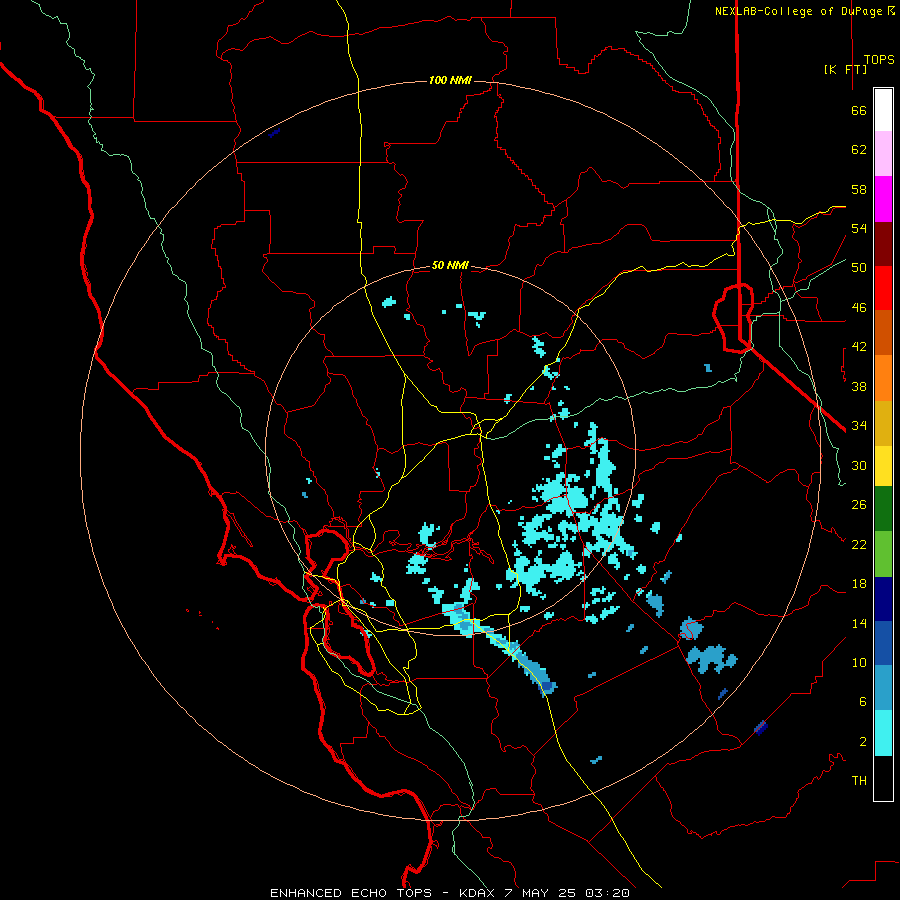Click the 'TH' legend label
This screenshot has width=900, height=900.
(x=859, y=781)
